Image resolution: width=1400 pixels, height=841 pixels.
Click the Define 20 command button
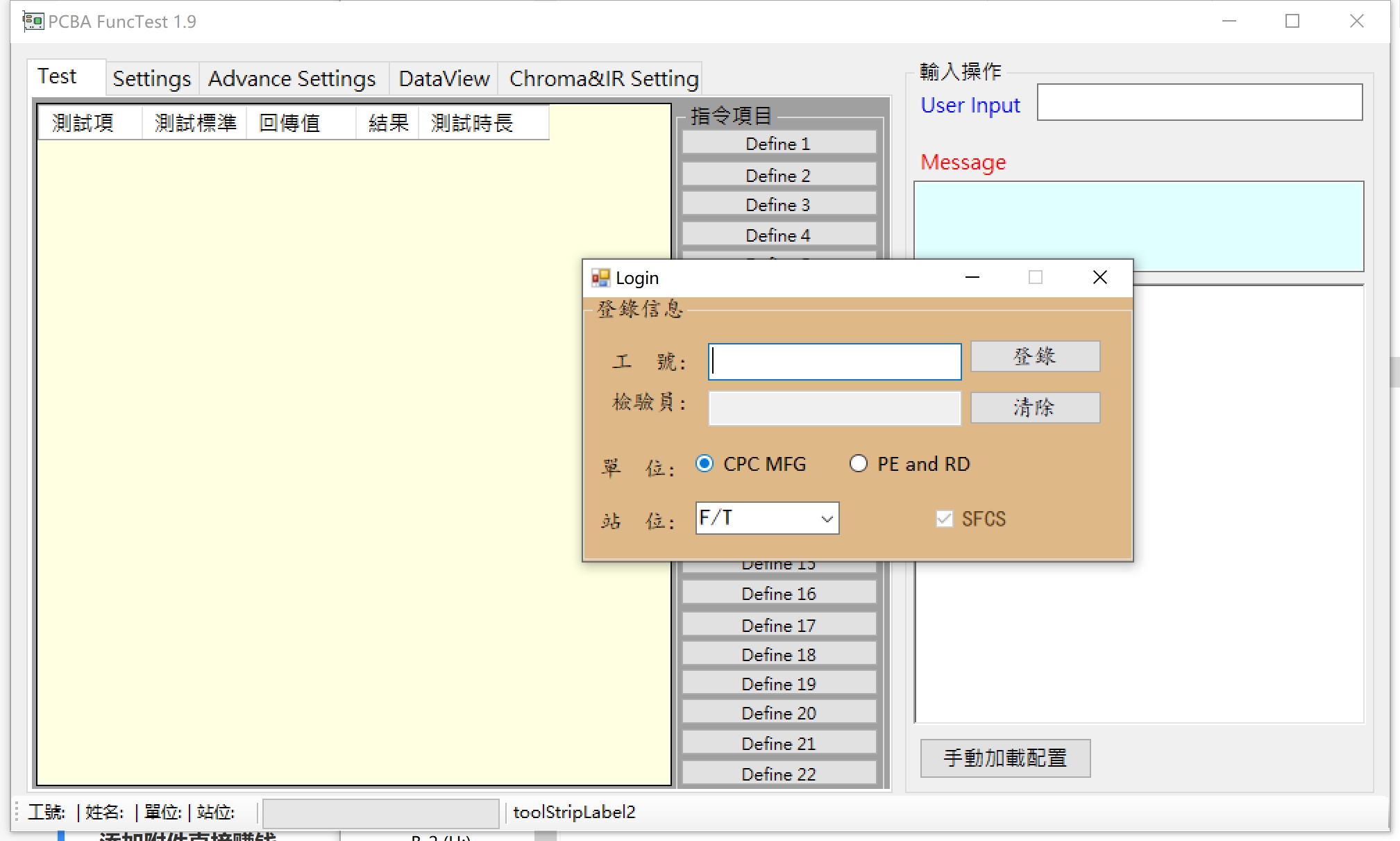pyautogui.click(x=779, y=713)
